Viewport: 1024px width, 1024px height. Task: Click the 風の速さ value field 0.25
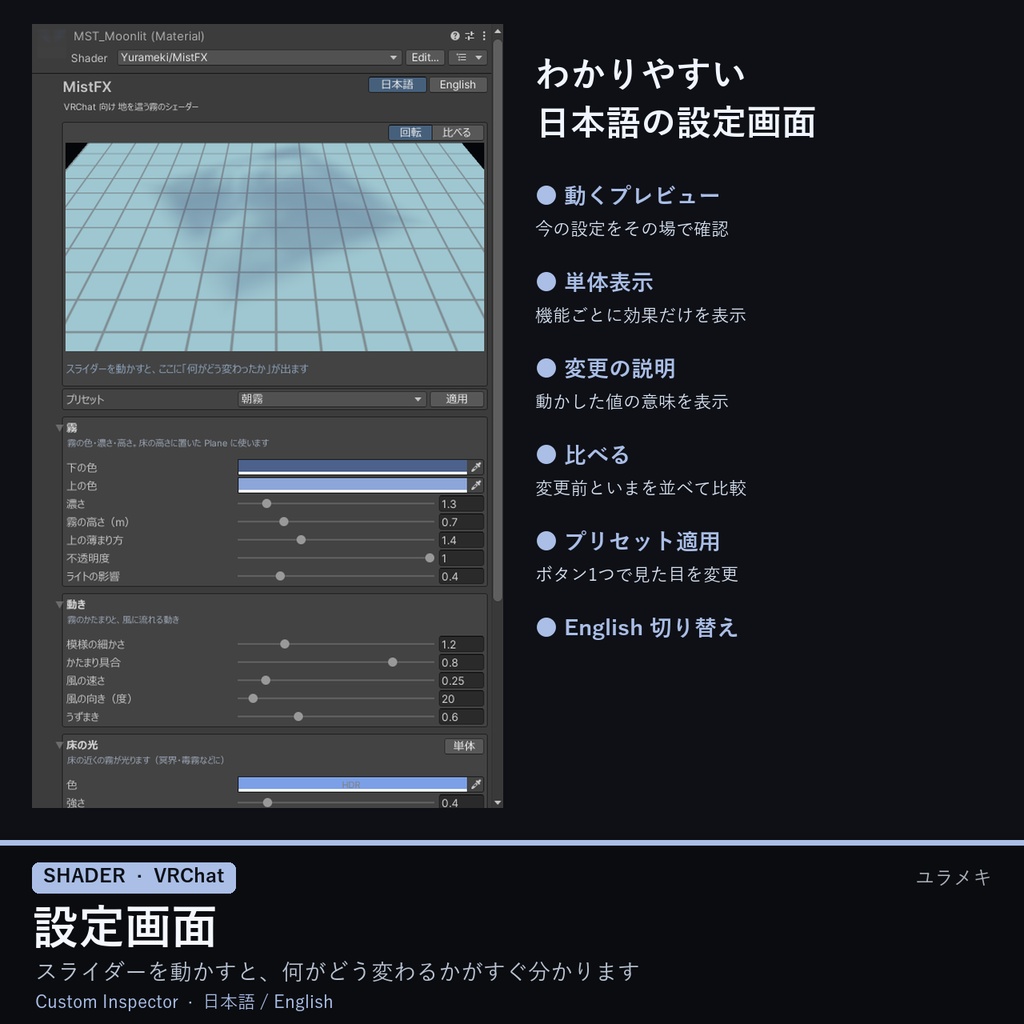(461, 680)
